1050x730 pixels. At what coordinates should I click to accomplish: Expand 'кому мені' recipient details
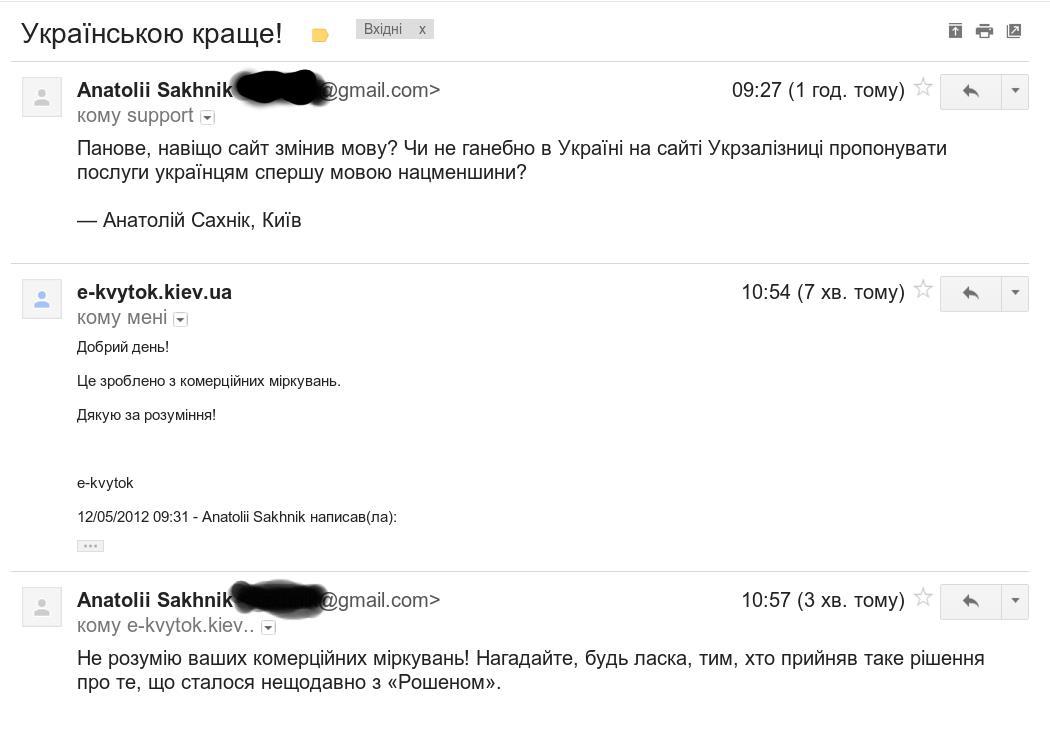(x=180, y=319)
